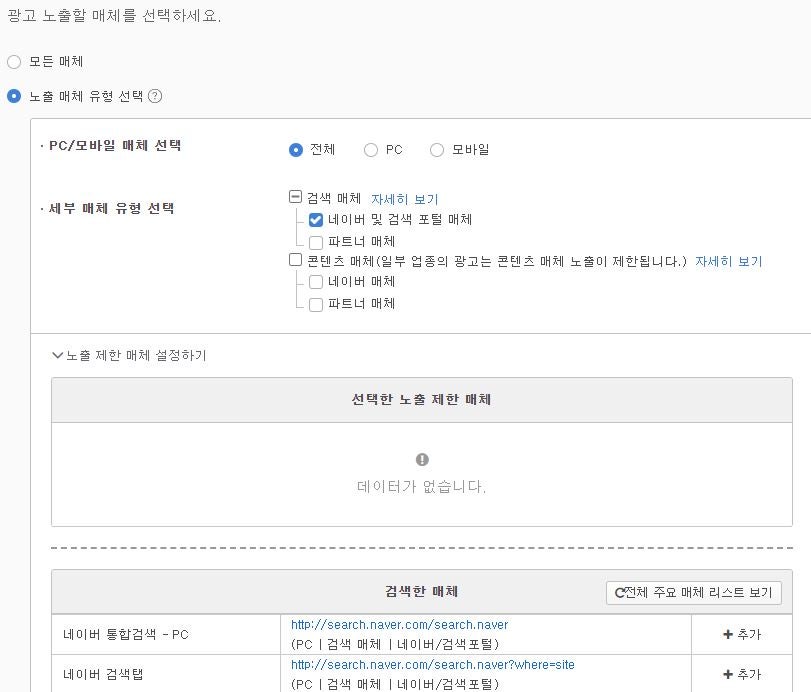The height and width of the screenshot is (692, 811).
Task: Check 파트너 매체 under 검색 매체
Action: click(316, 242)
